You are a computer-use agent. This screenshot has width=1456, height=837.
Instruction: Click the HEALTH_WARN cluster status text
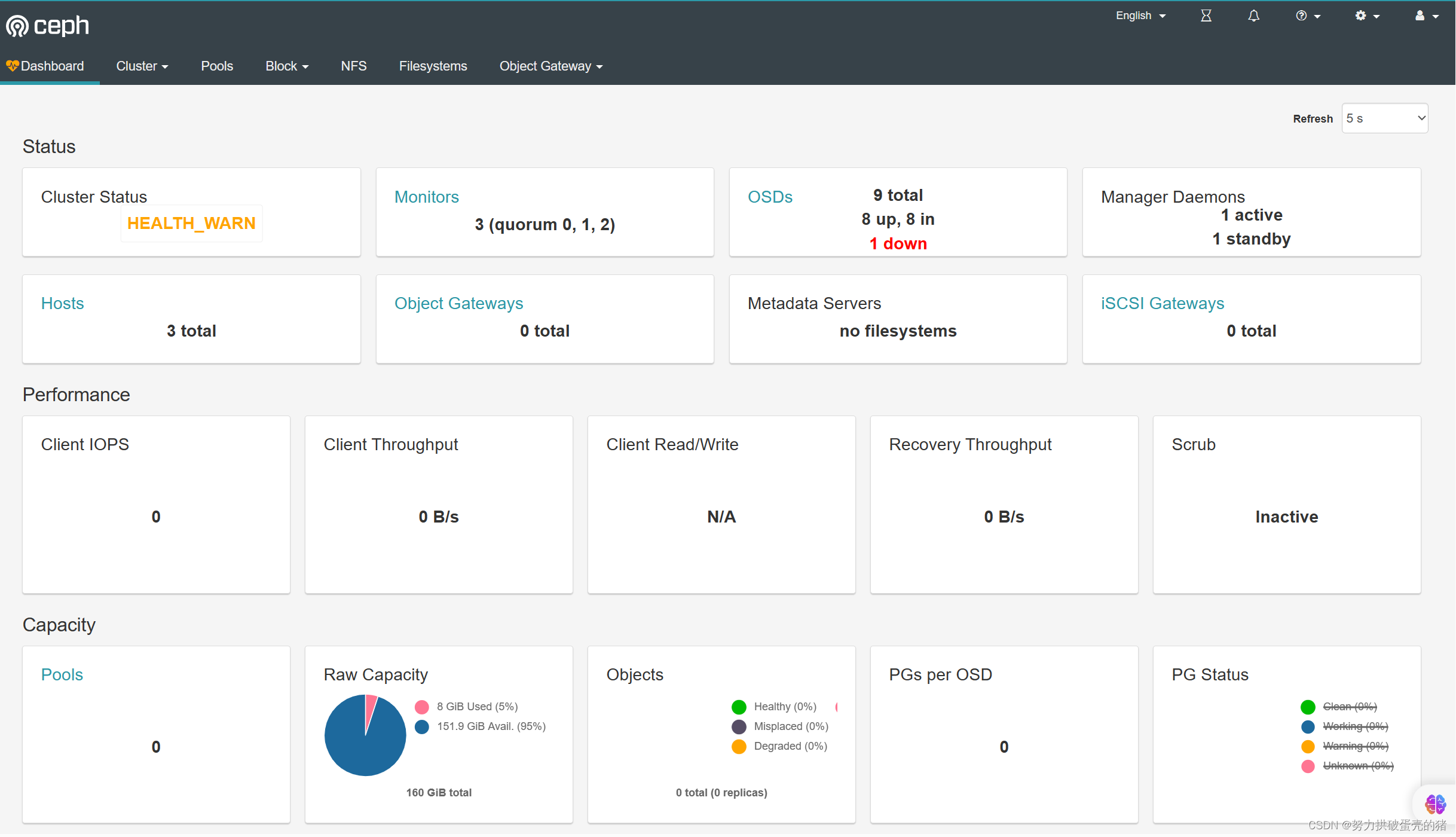coord(191,223)
